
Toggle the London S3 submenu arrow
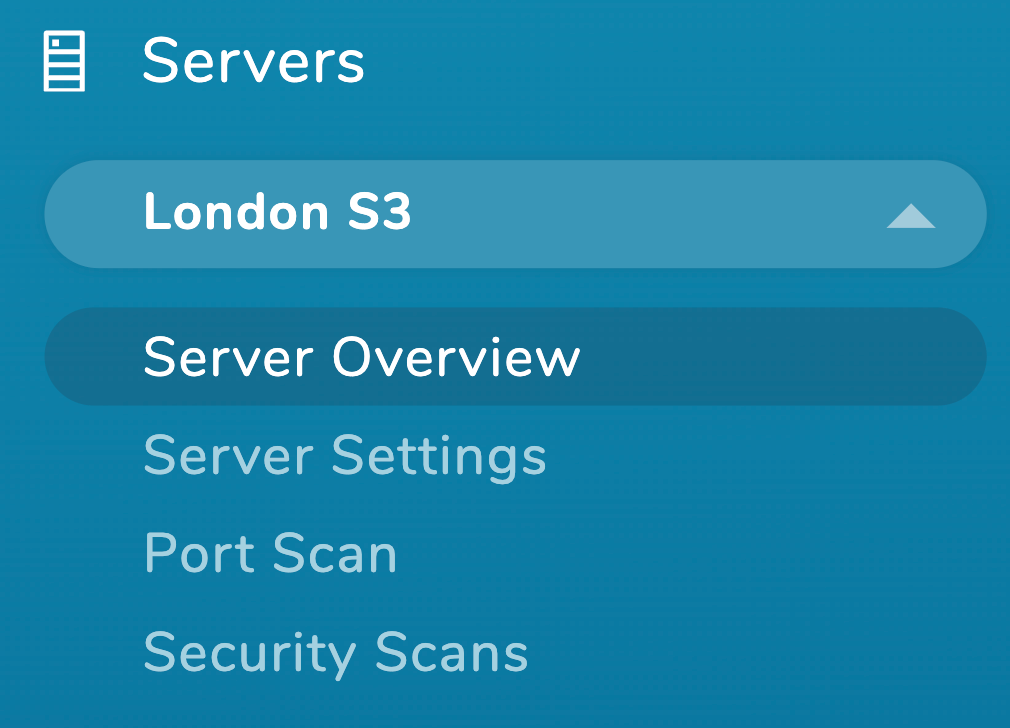point(911,216)
